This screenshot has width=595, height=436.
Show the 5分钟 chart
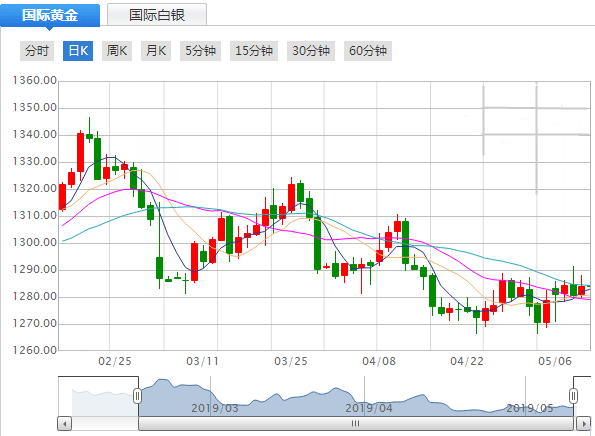point(200,50)
